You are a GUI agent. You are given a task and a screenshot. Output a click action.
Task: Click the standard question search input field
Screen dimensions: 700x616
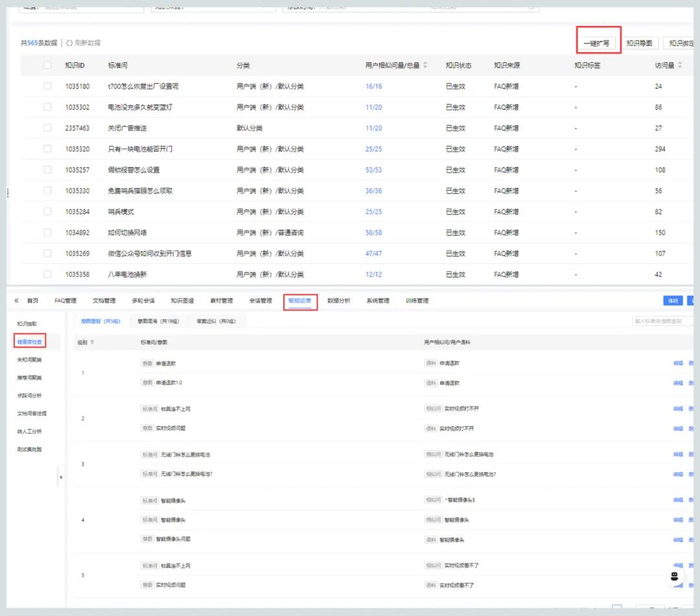pos(662,321)
